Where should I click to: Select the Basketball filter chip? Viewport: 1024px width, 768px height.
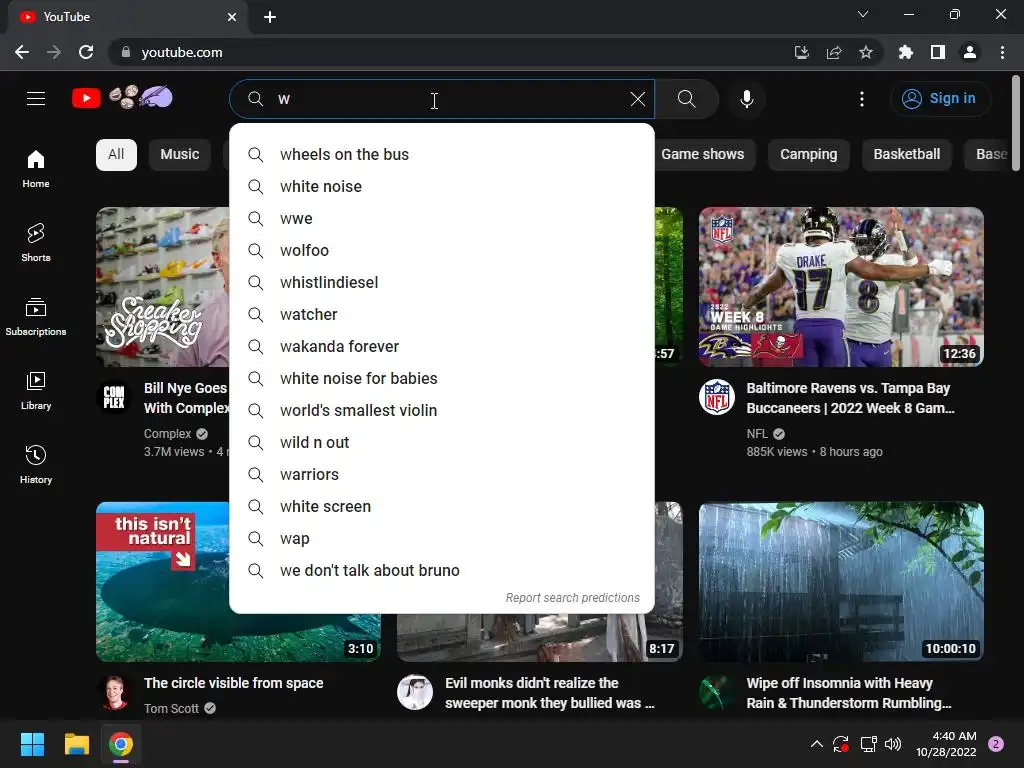coord(906,155)
